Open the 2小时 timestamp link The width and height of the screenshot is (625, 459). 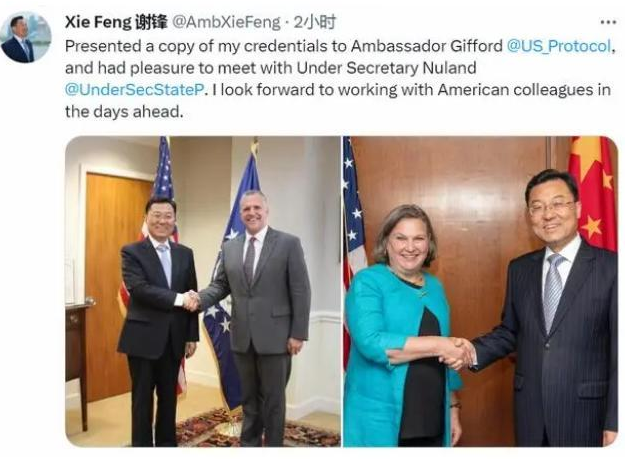tap(314, 22)
